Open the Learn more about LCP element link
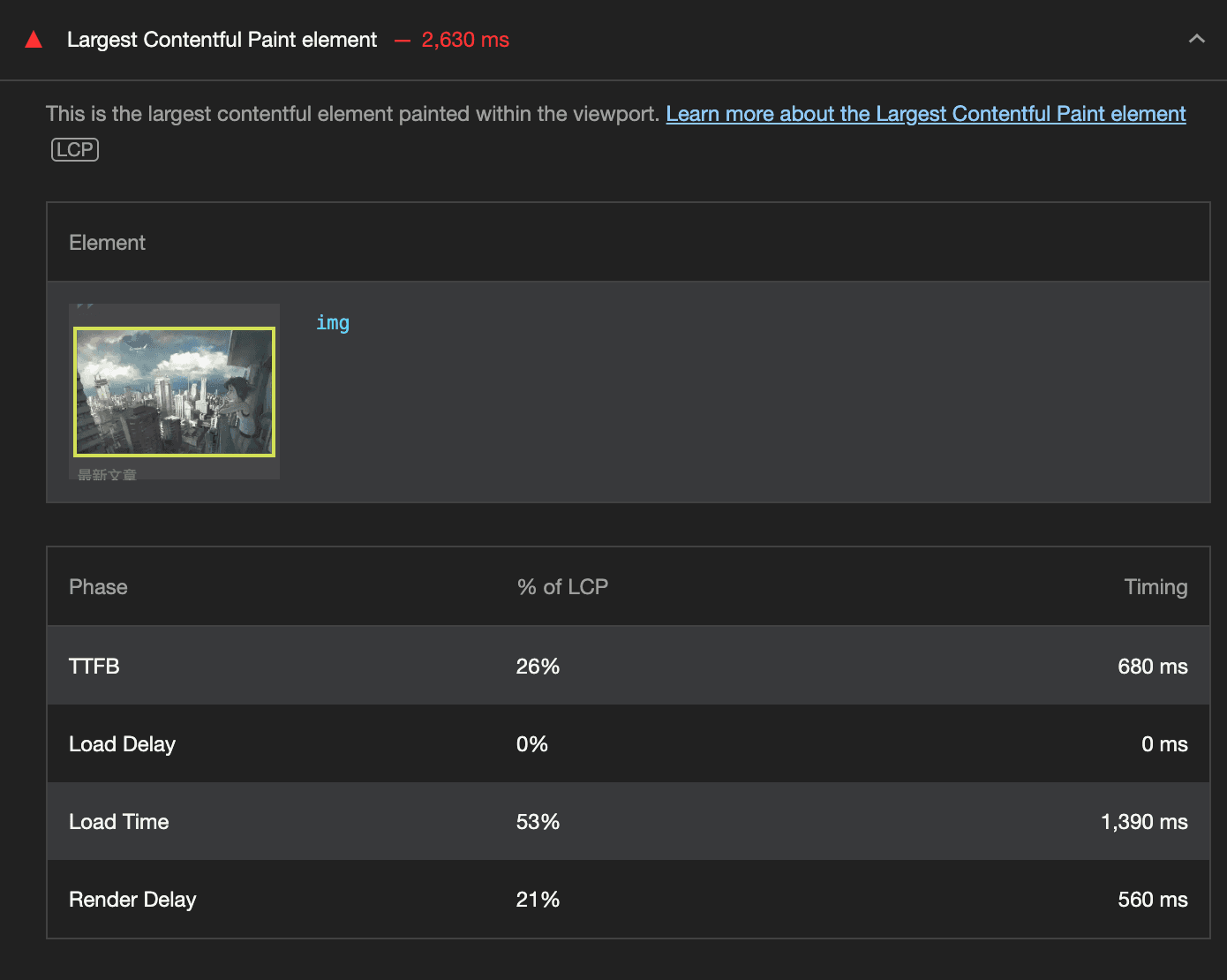The image size is (1227, 980). pyautogui.click(x=925, y=114)
